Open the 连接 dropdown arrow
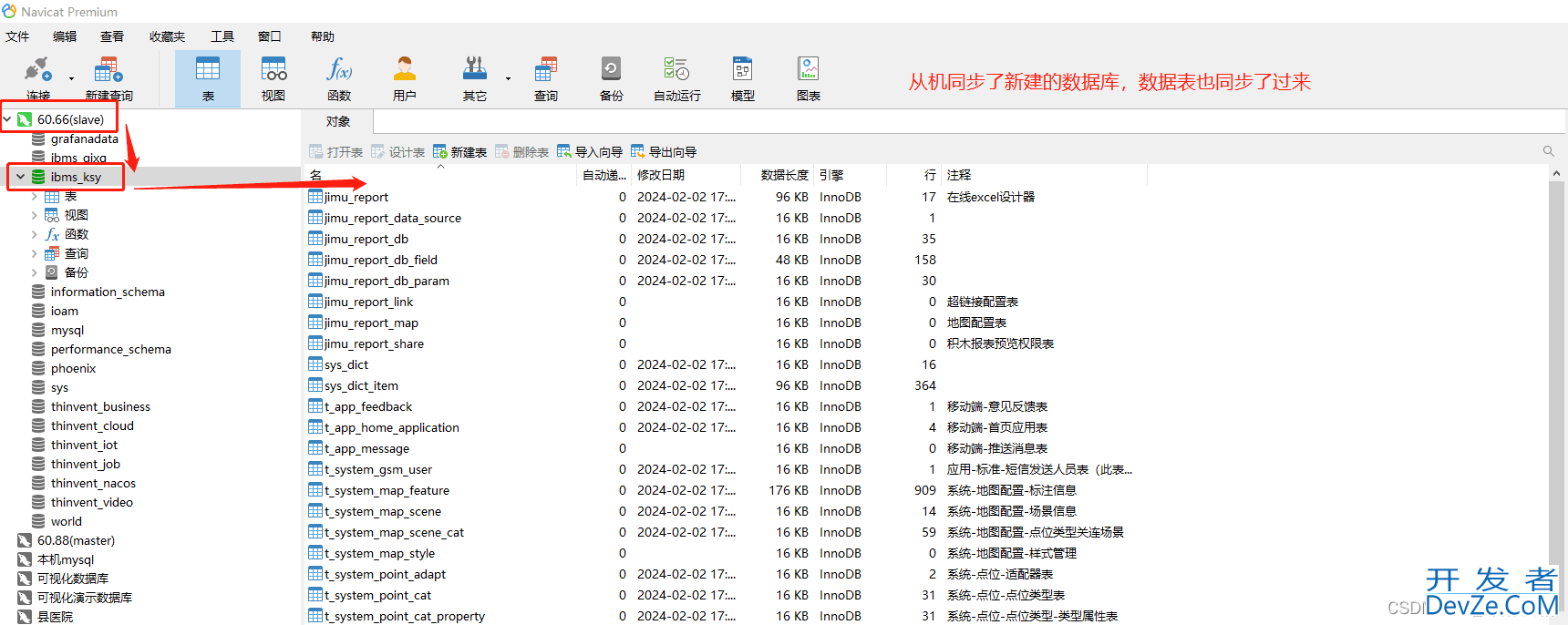 [71, 79]
